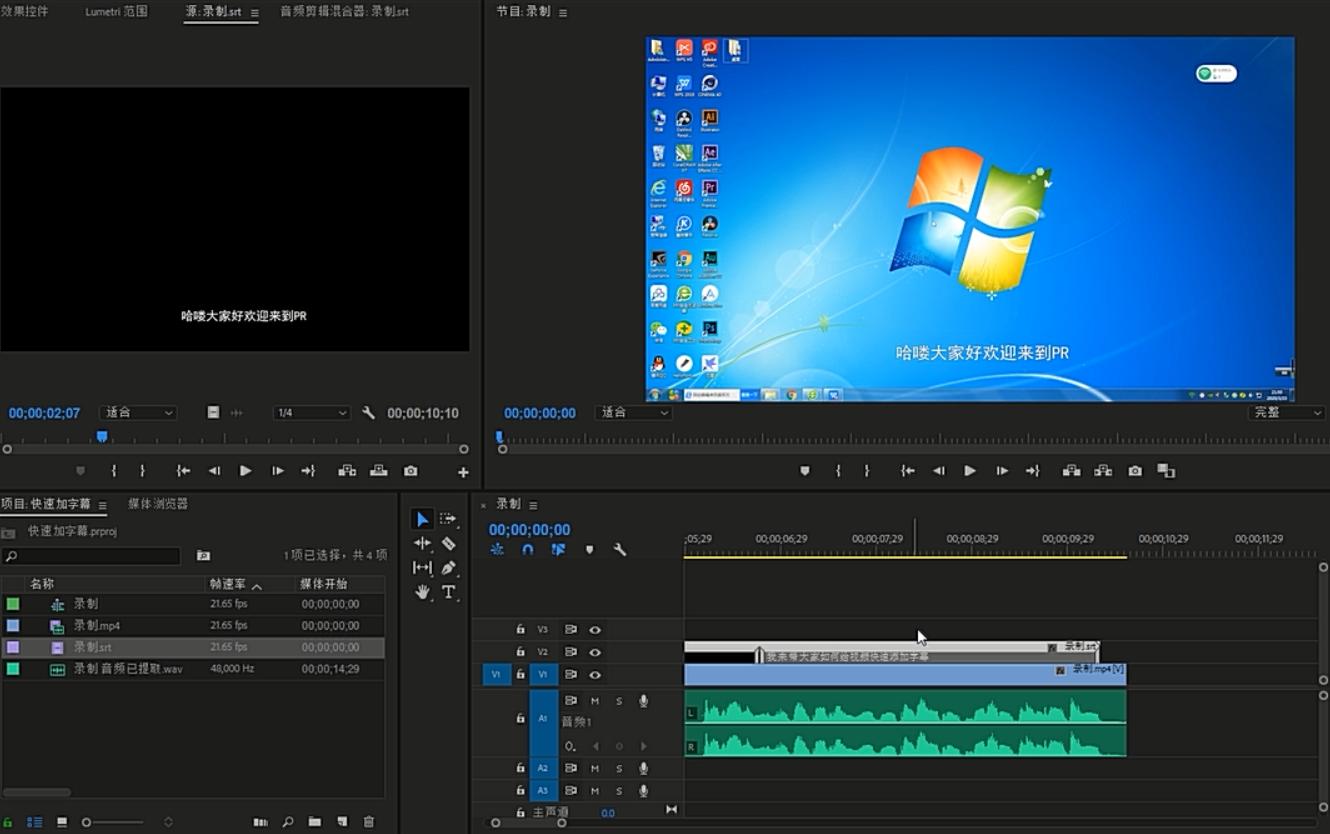Select the Razor tool
This screenshot has height=834, width=1330.
(448, 543)
